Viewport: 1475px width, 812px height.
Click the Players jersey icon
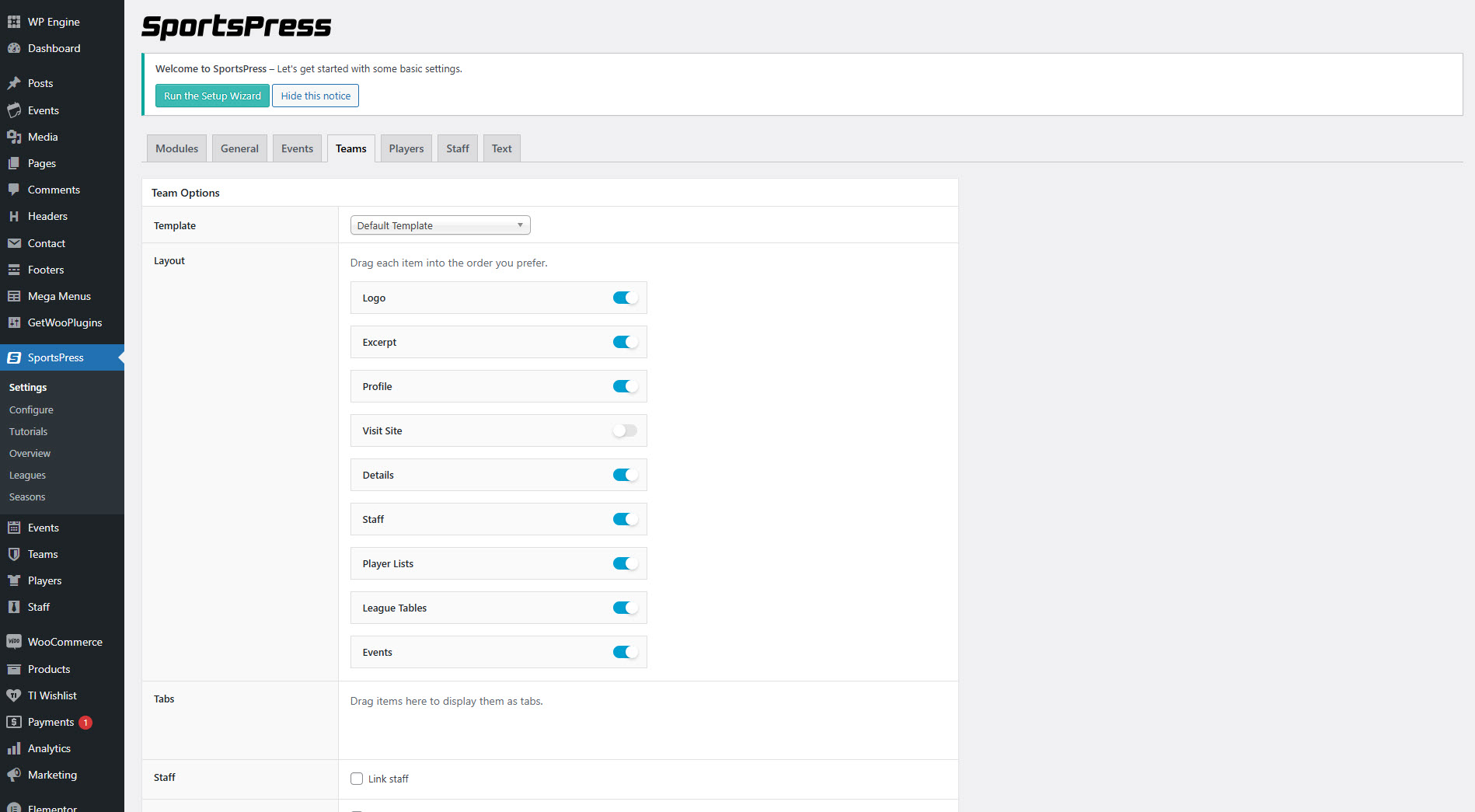(x=14, y=580)
